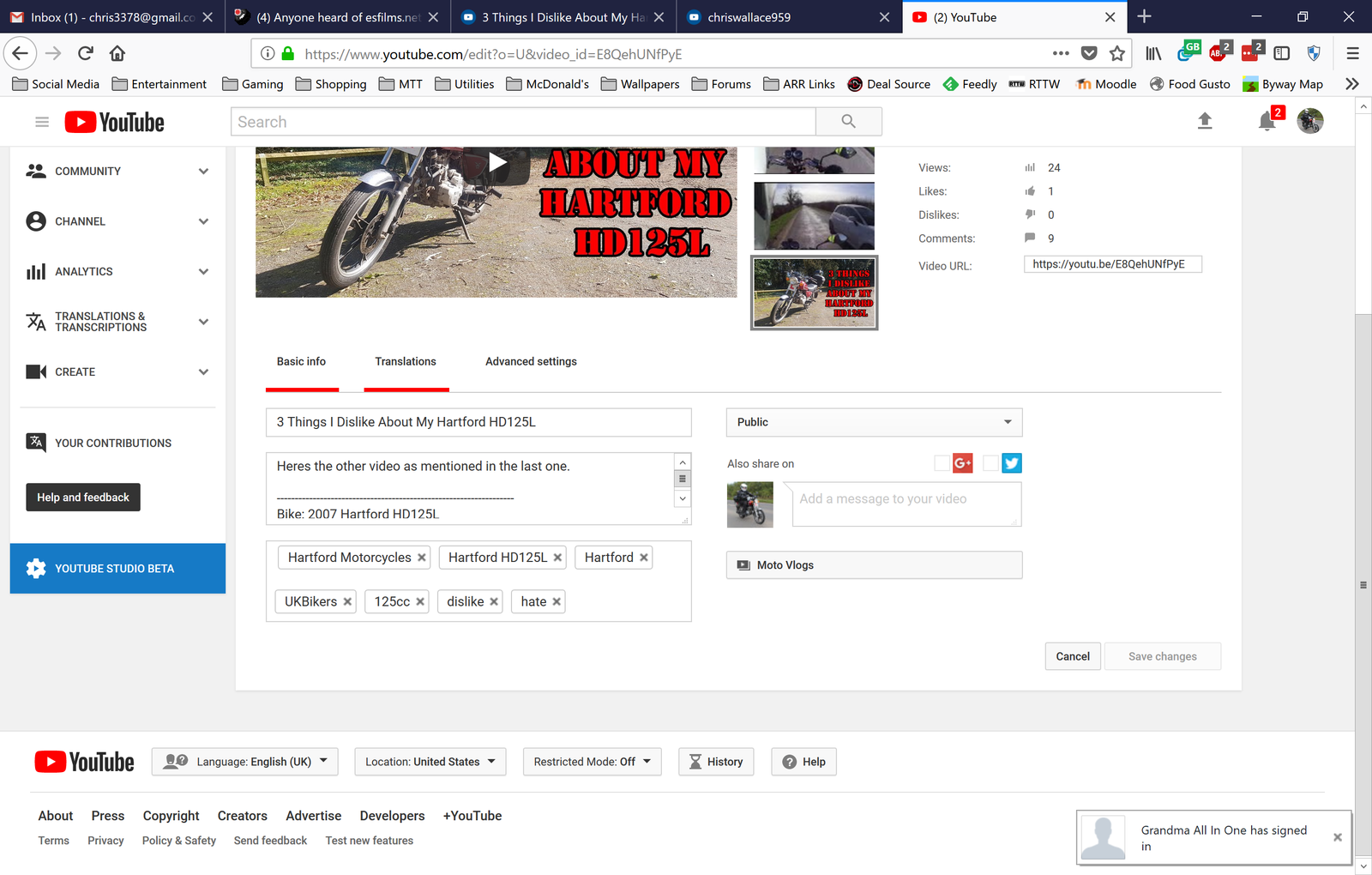Open the Test new features link

point(370,841)
